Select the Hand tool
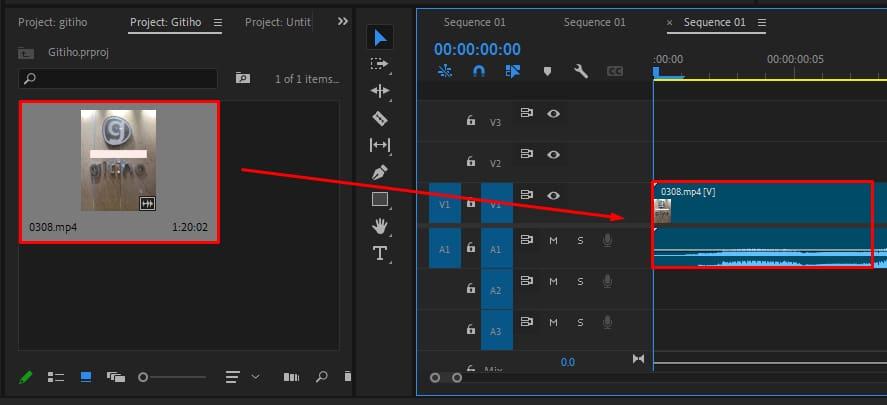Screen dimensions: 887x405 tap(380, 226)
